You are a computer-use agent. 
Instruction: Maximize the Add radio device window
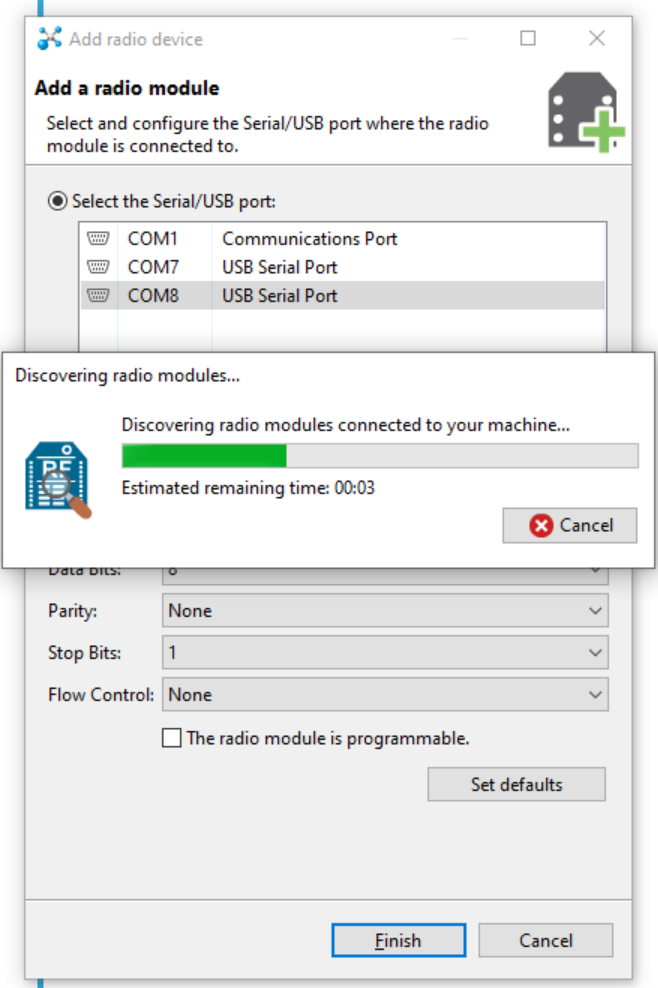click(528, 39)
